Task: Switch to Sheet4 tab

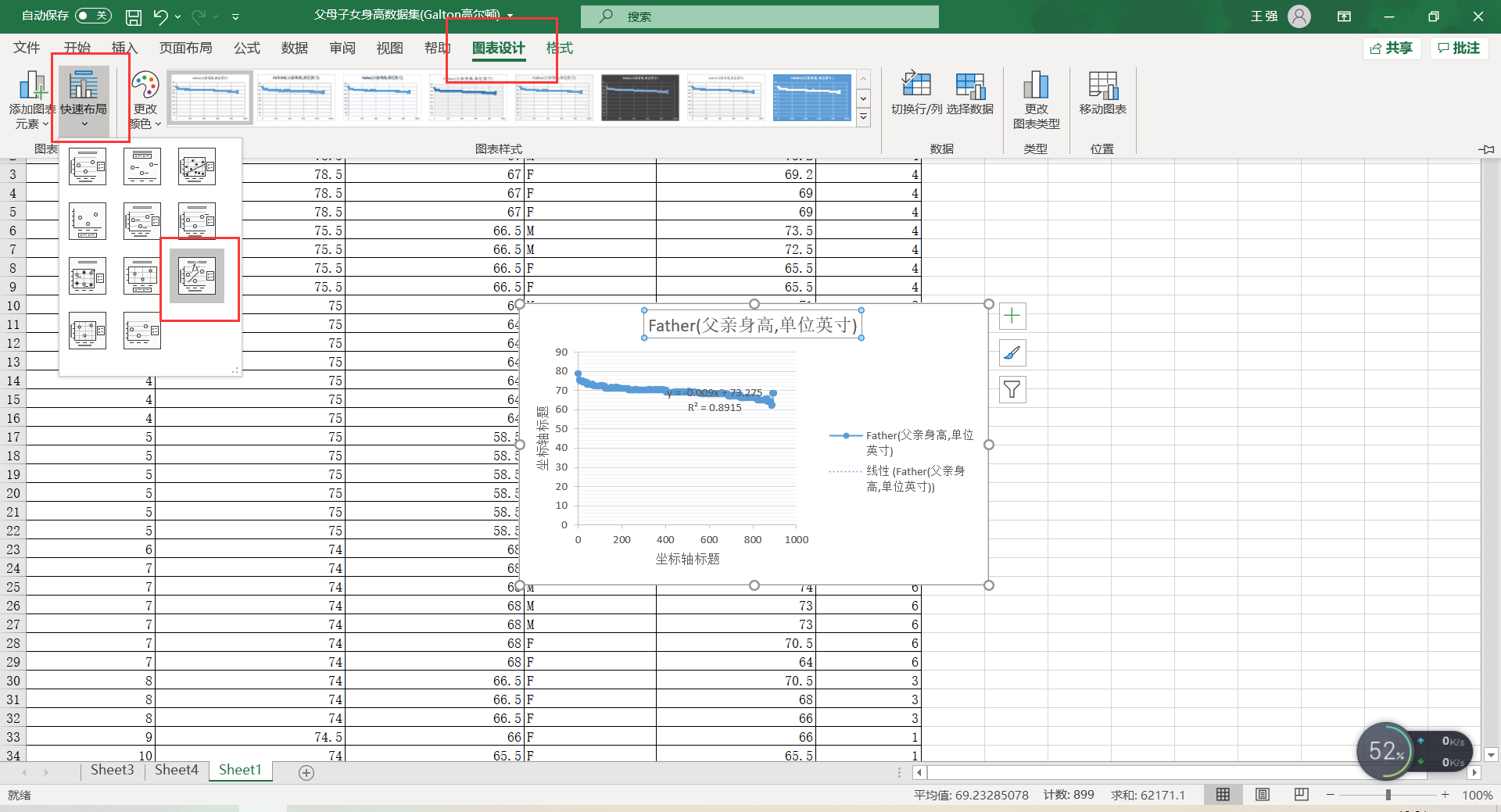Action: pyautogui.click(x=176, y=770)
